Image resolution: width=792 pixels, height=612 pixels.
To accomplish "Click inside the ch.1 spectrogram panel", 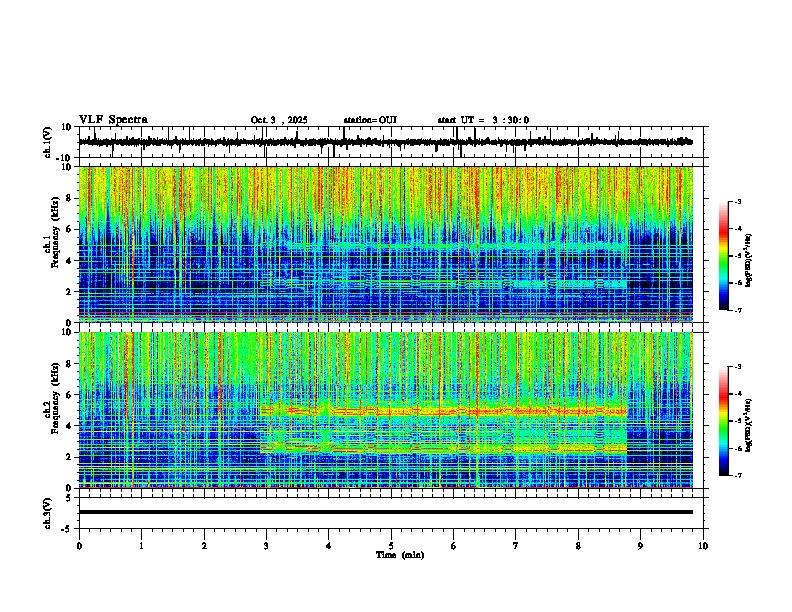I will tap(386, 244).
